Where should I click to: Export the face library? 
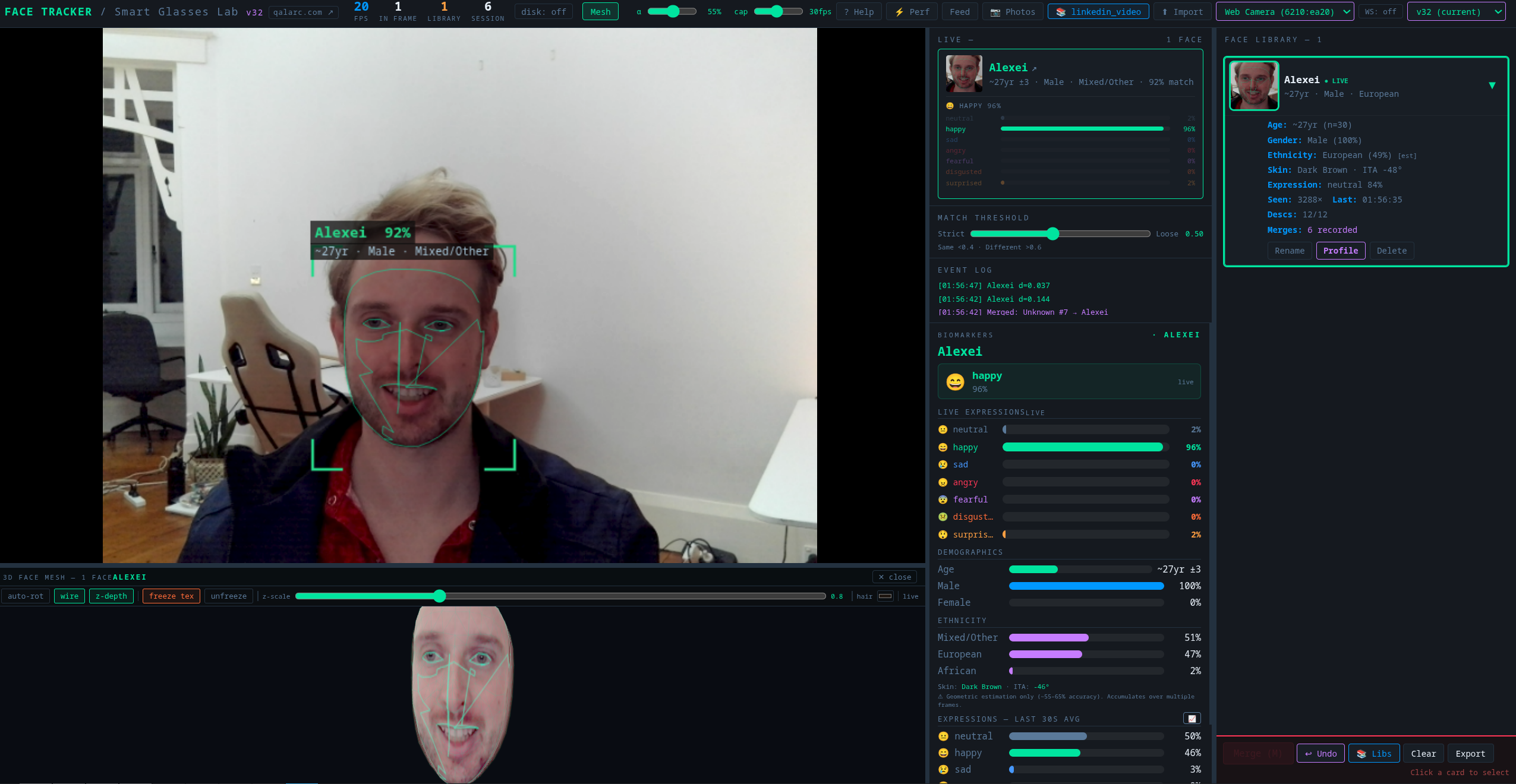pyautogui.click(x=1470, y=753)
